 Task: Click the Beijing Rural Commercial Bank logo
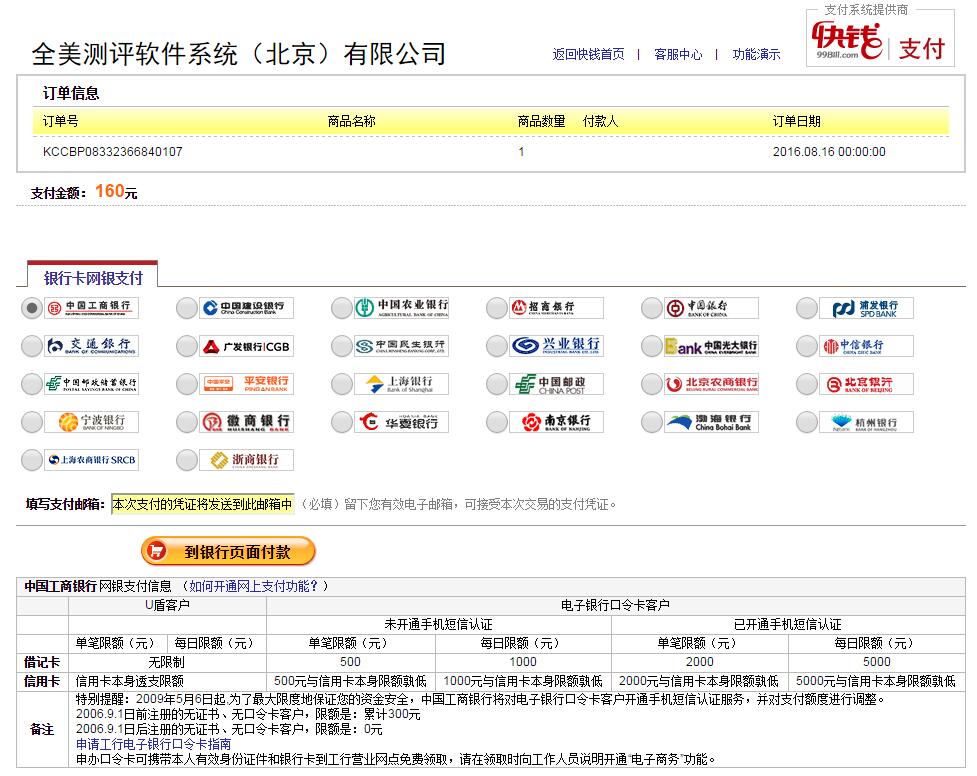tap(712, 384)
